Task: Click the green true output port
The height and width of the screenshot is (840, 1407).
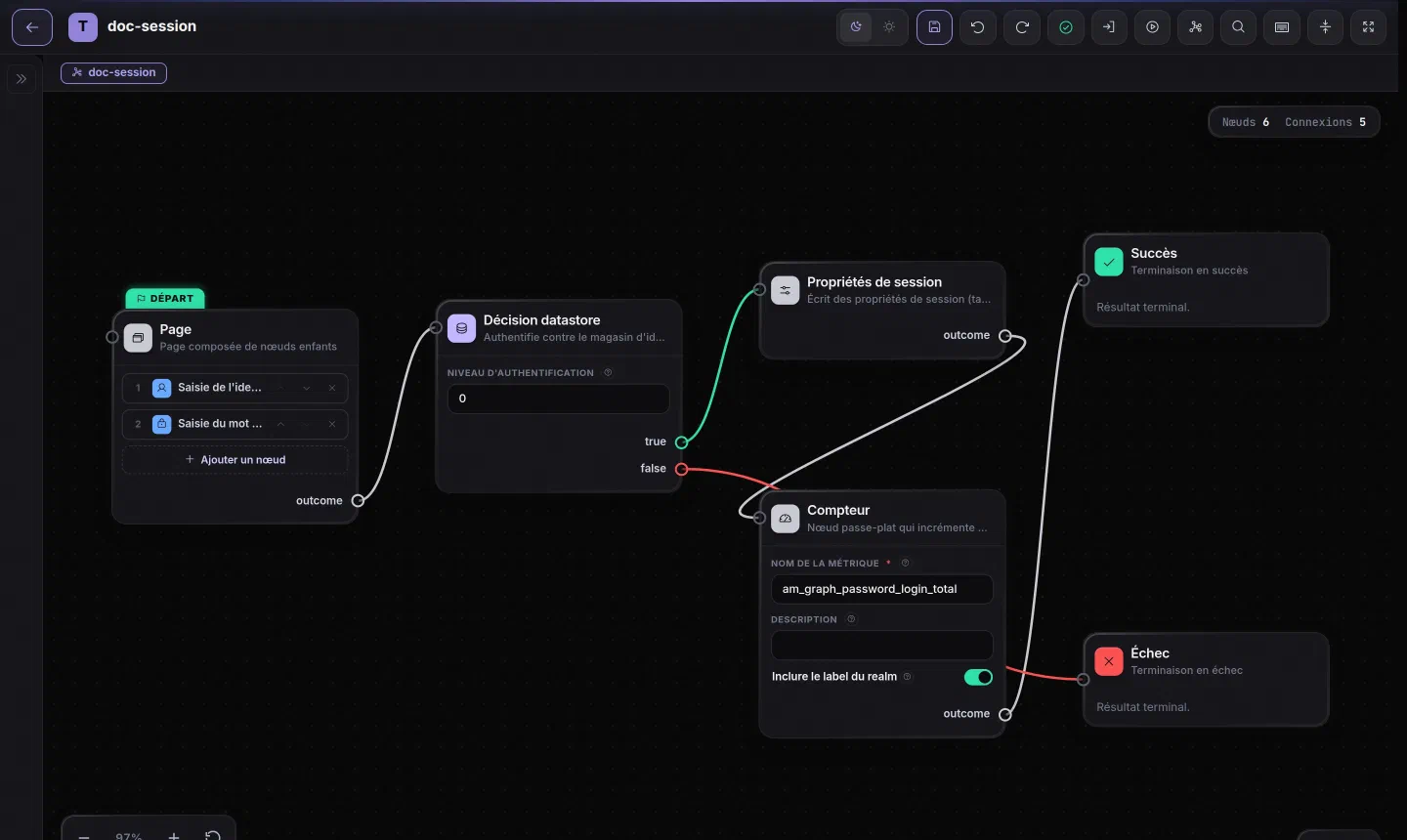Action: point(682,442)
